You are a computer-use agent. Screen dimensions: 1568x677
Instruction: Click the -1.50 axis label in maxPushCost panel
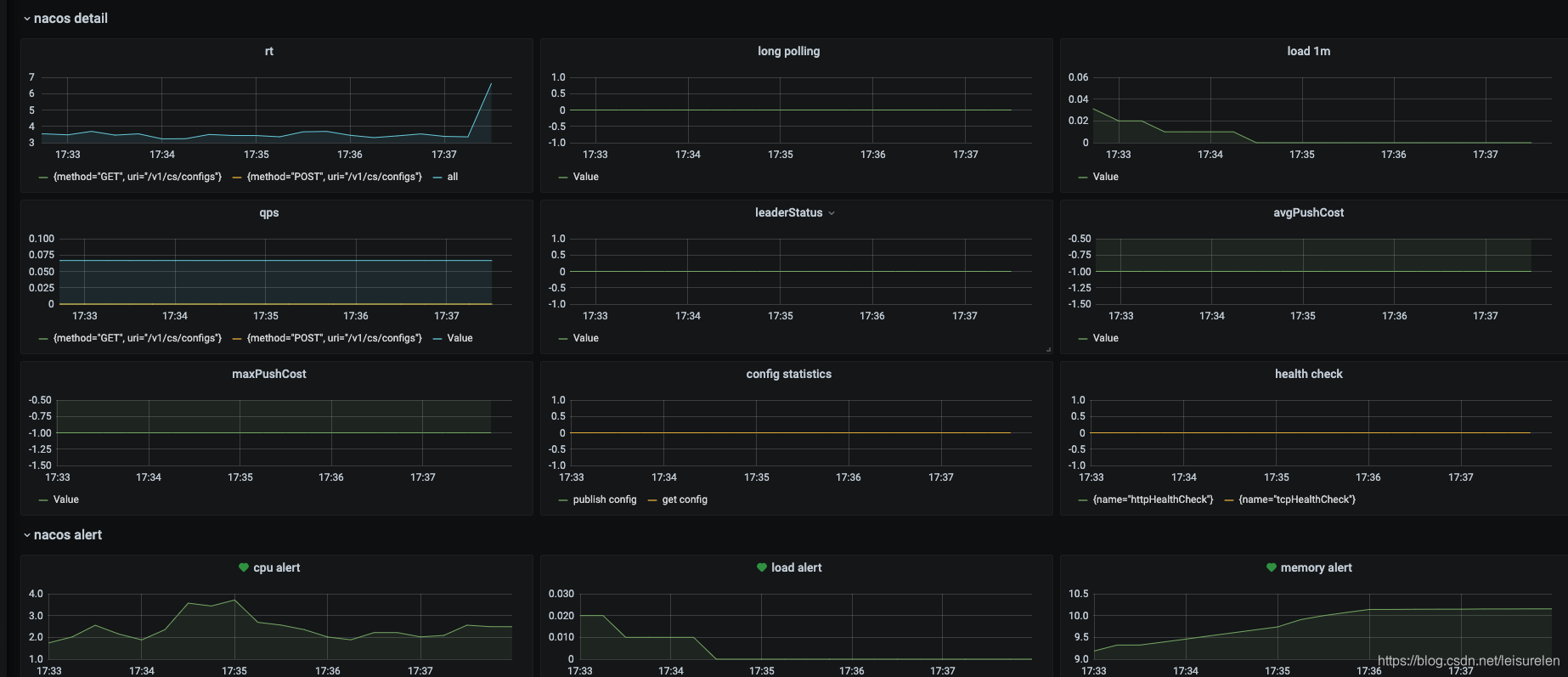pyautogui.click(x=40, y=465)
